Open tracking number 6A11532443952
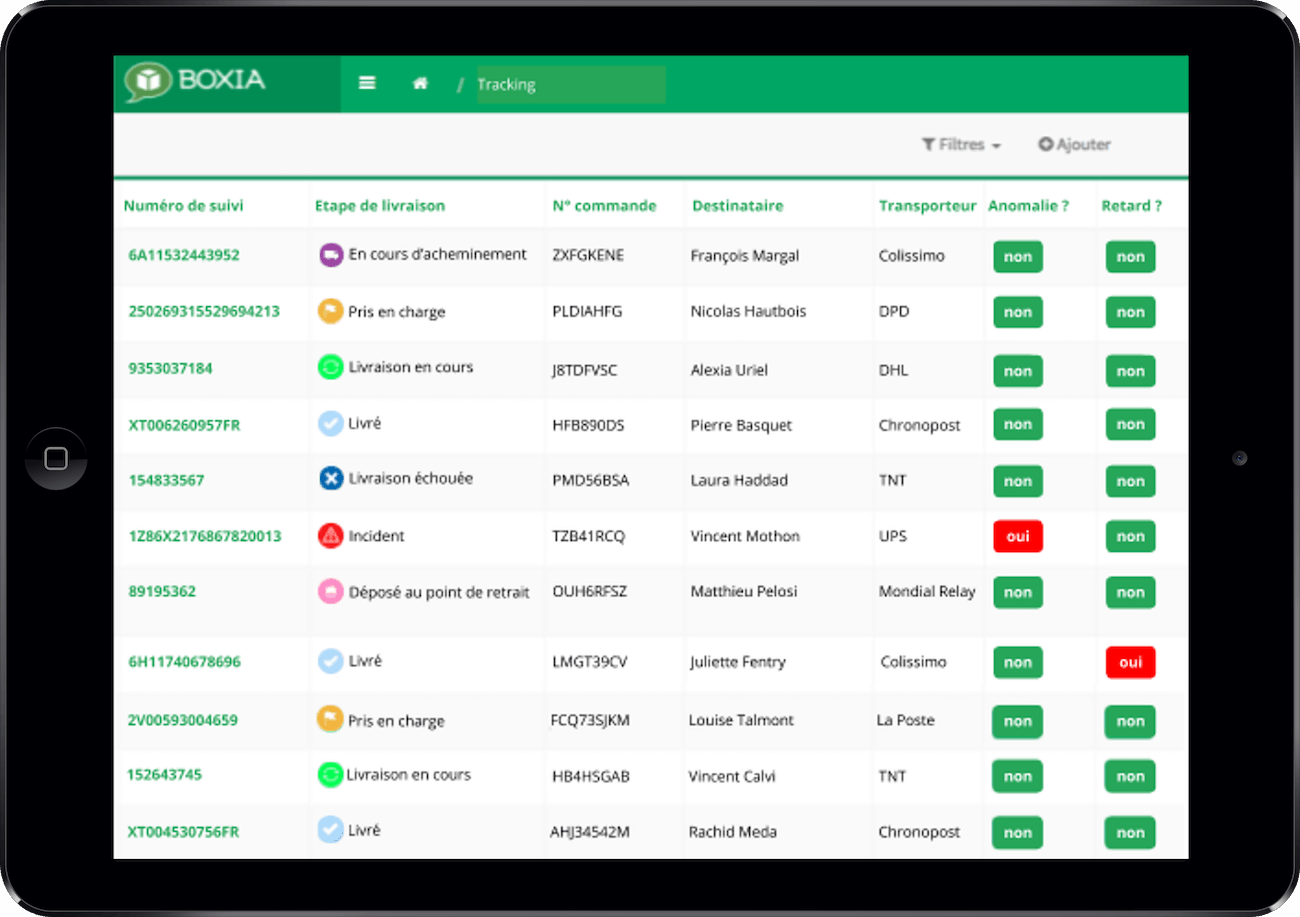Image resolution: width=1300 pixels, height=917 pixels. 184,255
